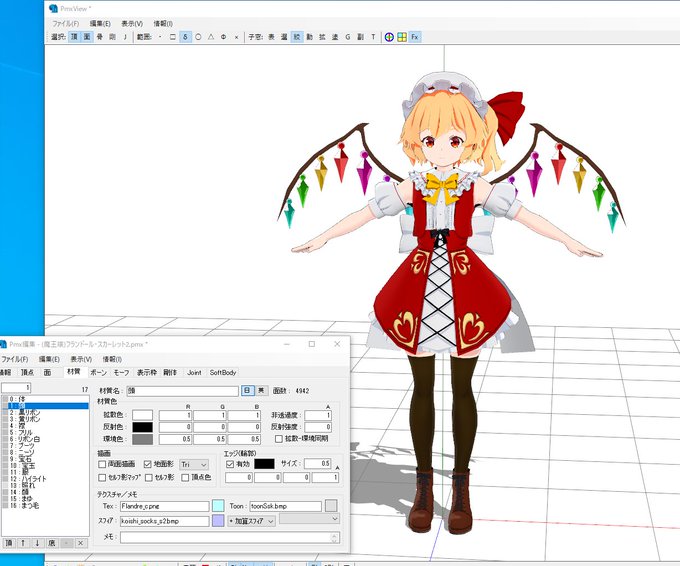The width and height of the screenshot is (680, 566).
Task: Toggle face selection mode (面) in PmxView toolbar
Action: [87, 37]
